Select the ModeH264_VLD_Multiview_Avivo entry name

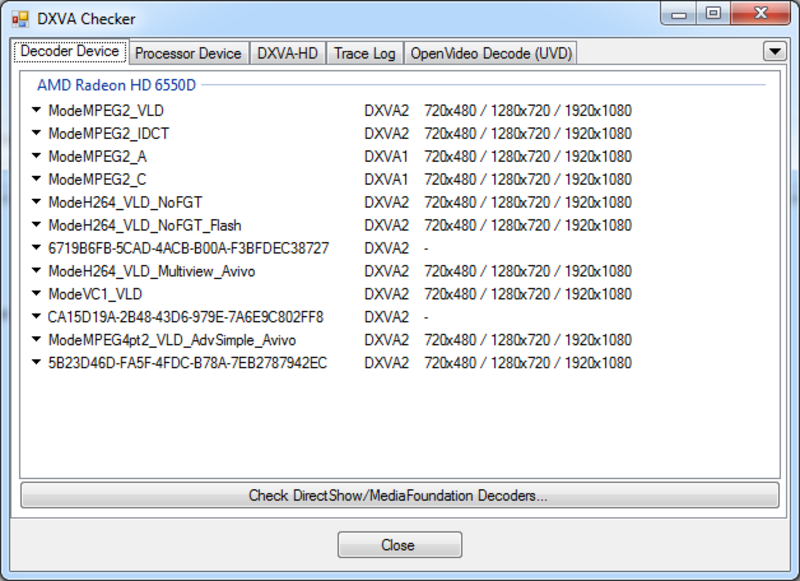pyautogui.click(x=152, y=271)
